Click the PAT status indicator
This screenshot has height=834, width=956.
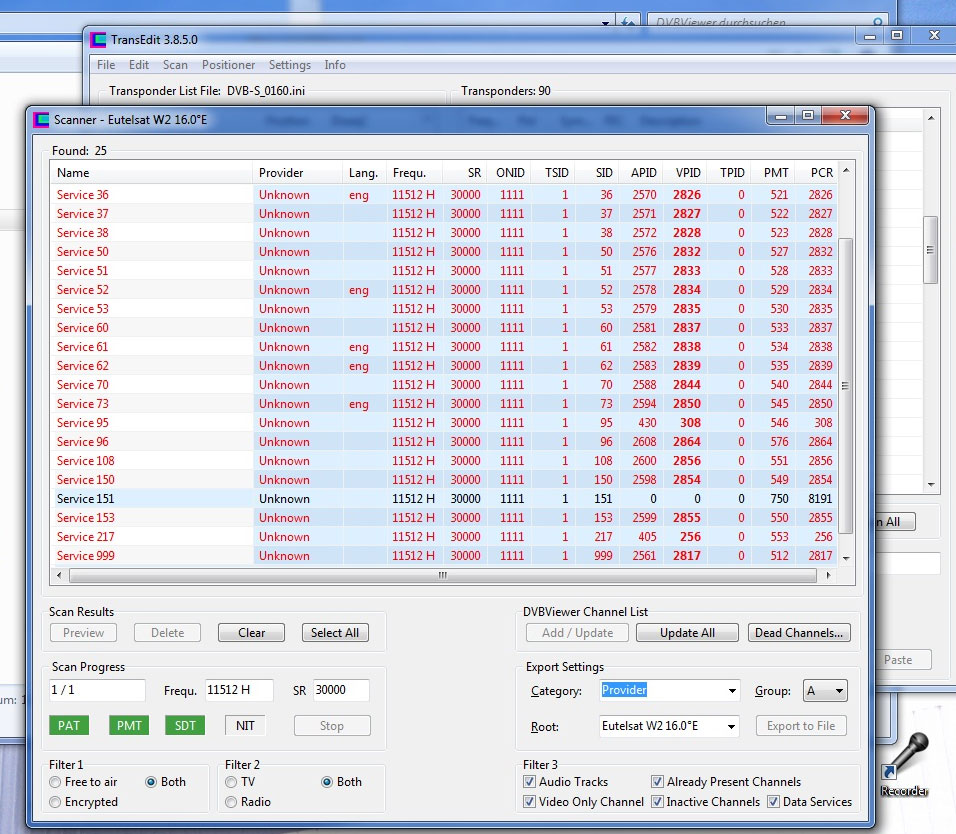coord(69,725)
